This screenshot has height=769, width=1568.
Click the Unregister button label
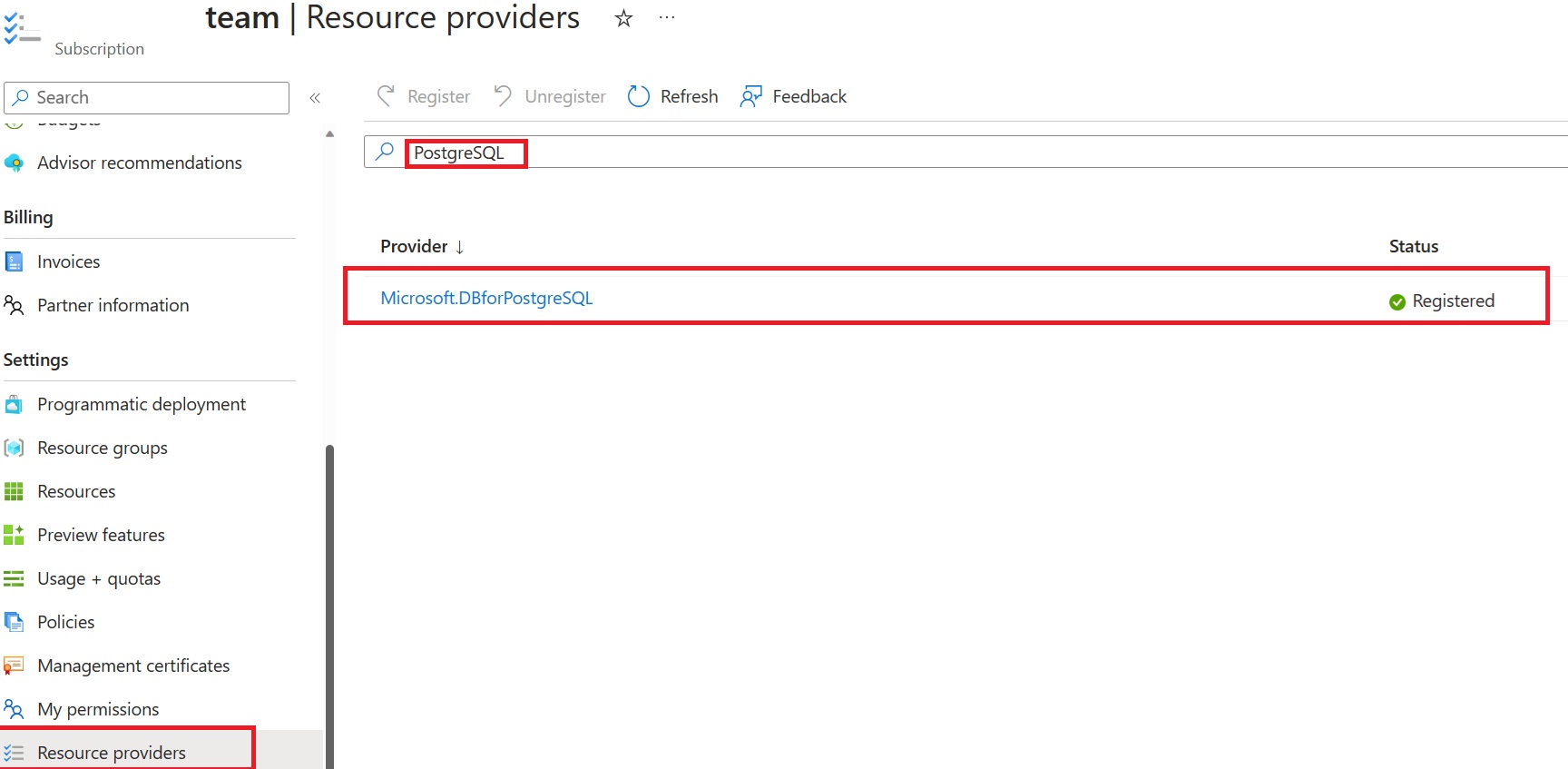(x=565, y=97)
